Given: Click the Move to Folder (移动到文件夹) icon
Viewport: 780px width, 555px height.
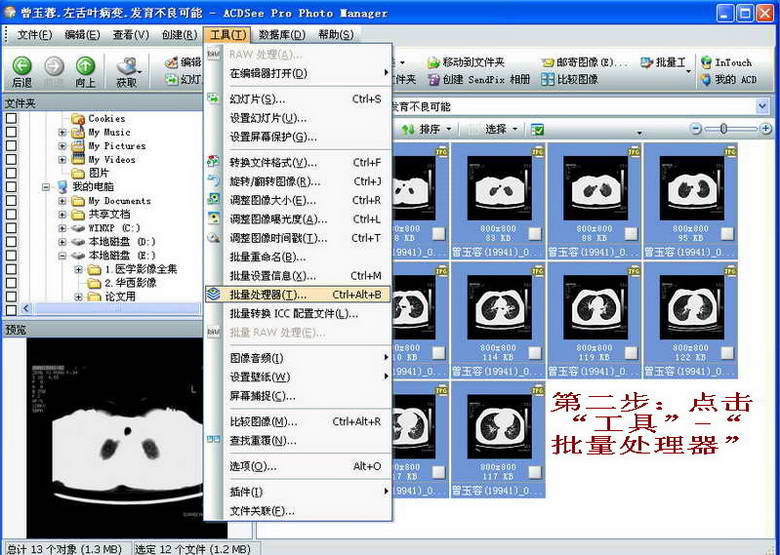Looking at the screenshot, I should (x=434, y=62).
